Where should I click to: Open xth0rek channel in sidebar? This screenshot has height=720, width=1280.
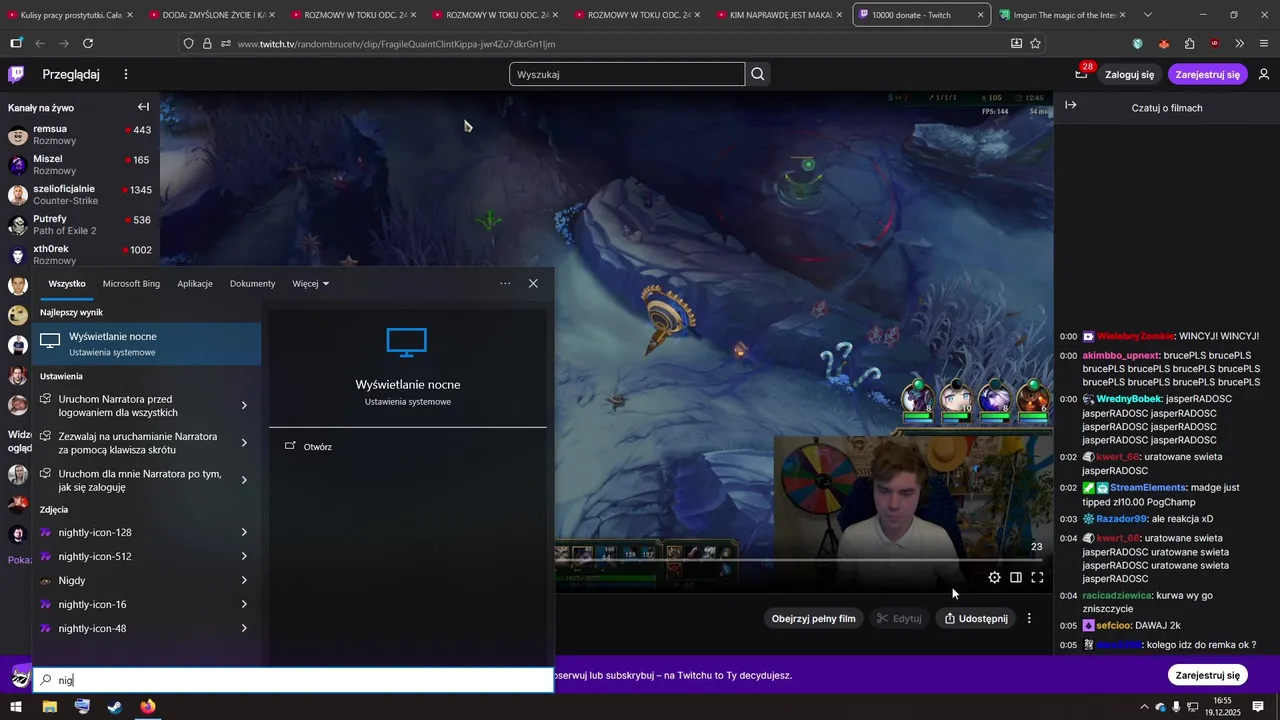click(80, 255)
